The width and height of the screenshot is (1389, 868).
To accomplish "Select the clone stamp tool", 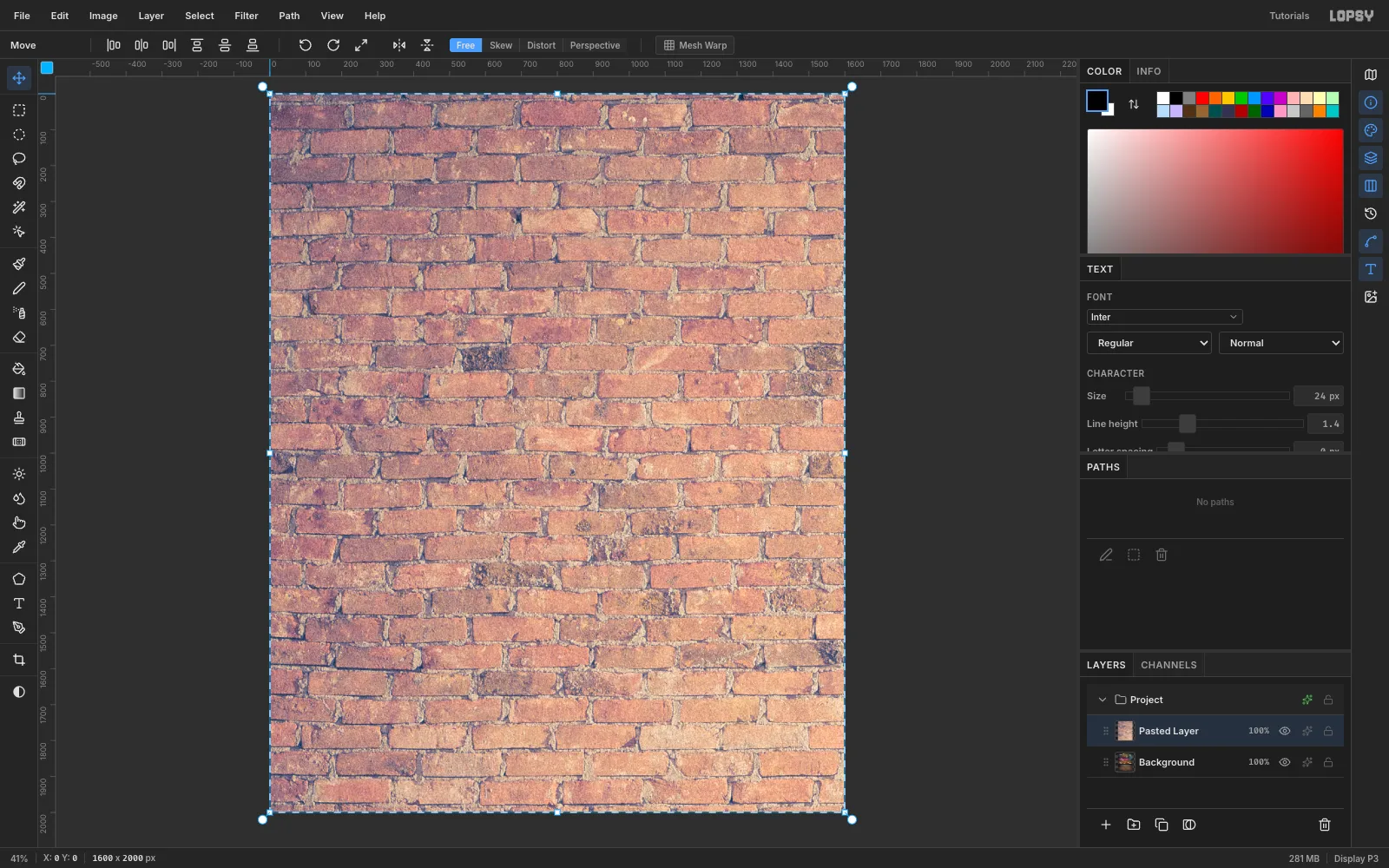I will point(19,418).
